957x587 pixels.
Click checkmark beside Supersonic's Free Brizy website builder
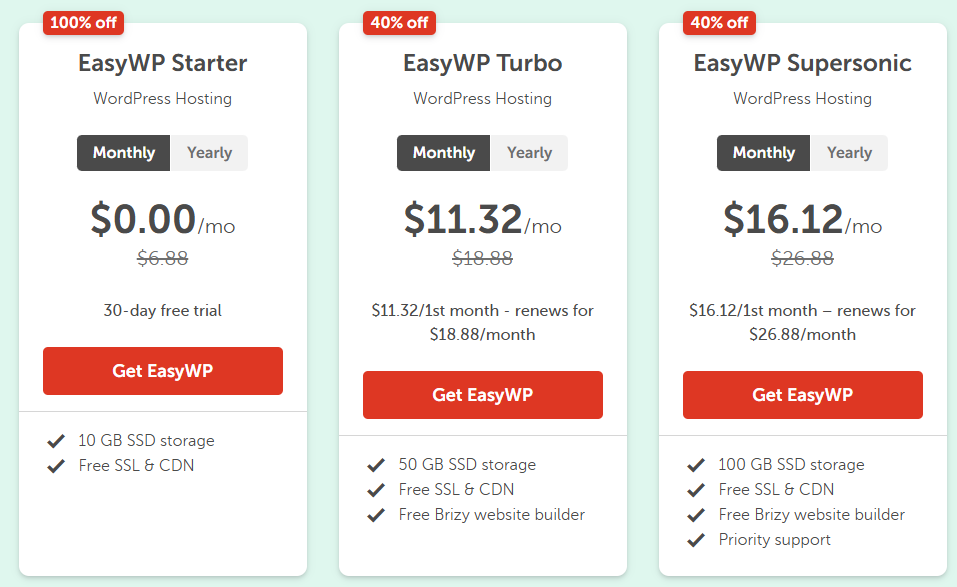(x=696, y=515)
